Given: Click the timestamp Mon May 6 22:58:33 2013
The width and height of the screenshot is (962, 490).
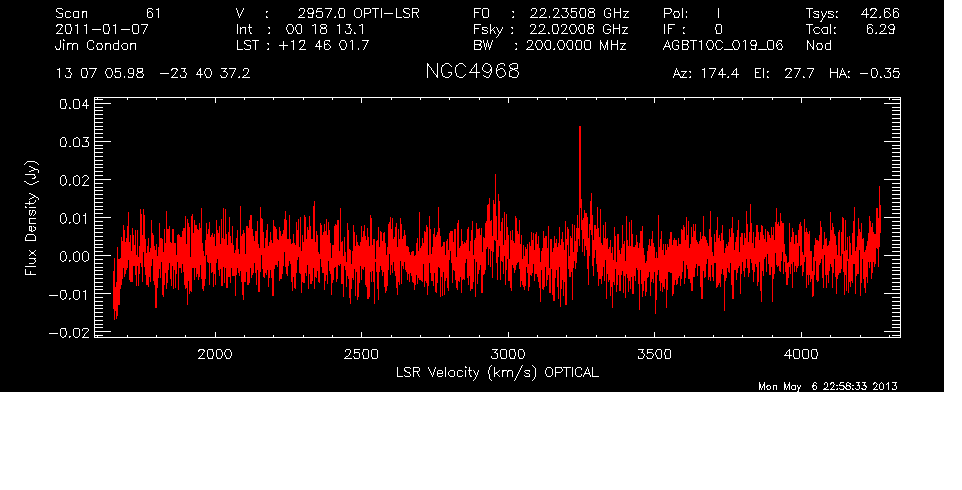Looking at the screenshot, I should 828,386.
